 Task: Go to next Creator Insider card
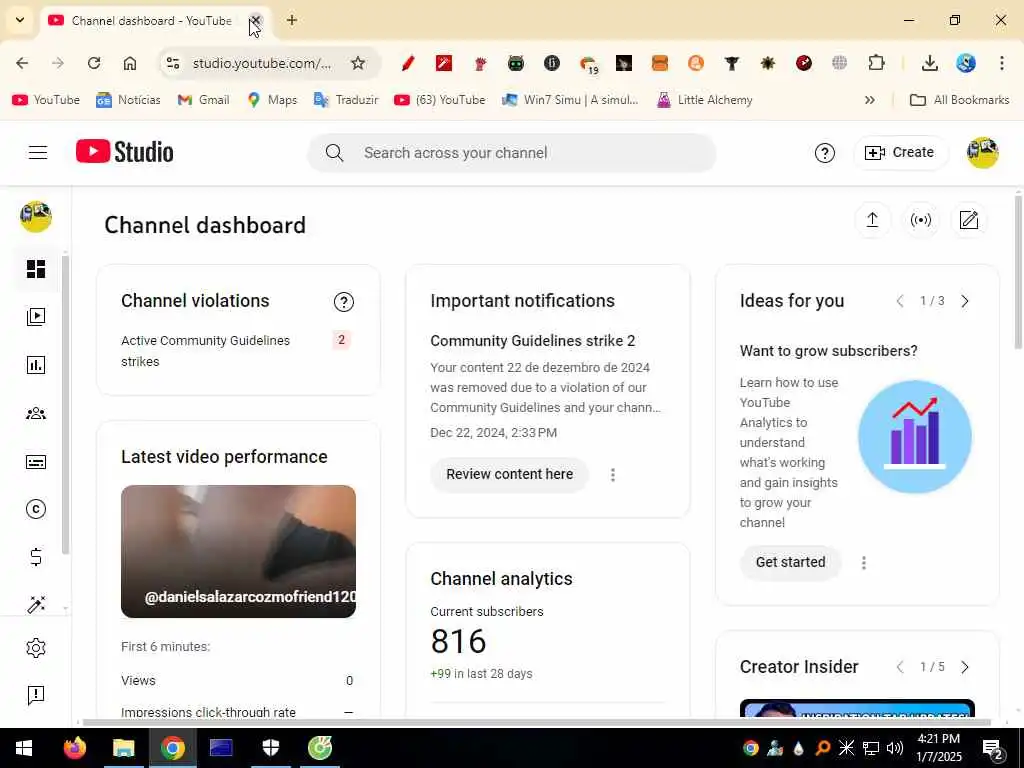[965, 667]
